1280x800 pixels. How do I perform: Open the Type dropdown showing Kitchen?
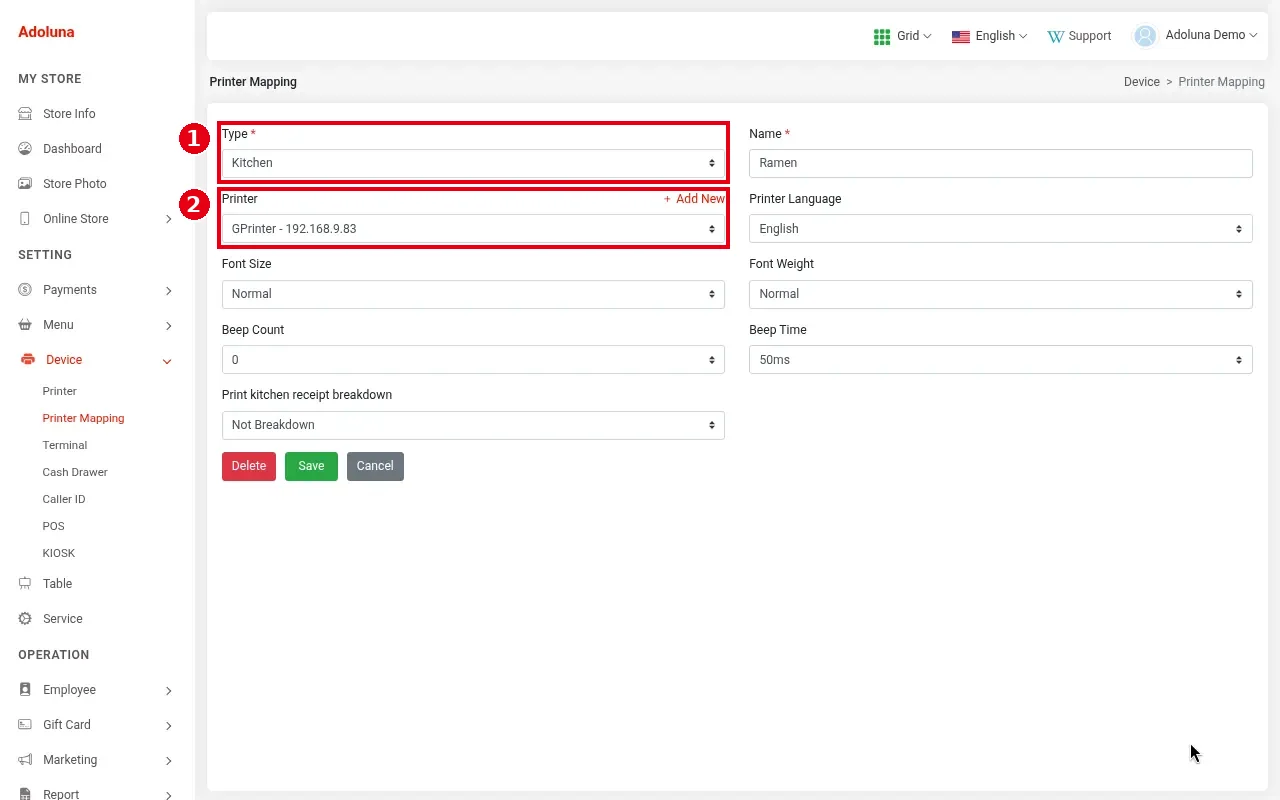coord(473,163)
